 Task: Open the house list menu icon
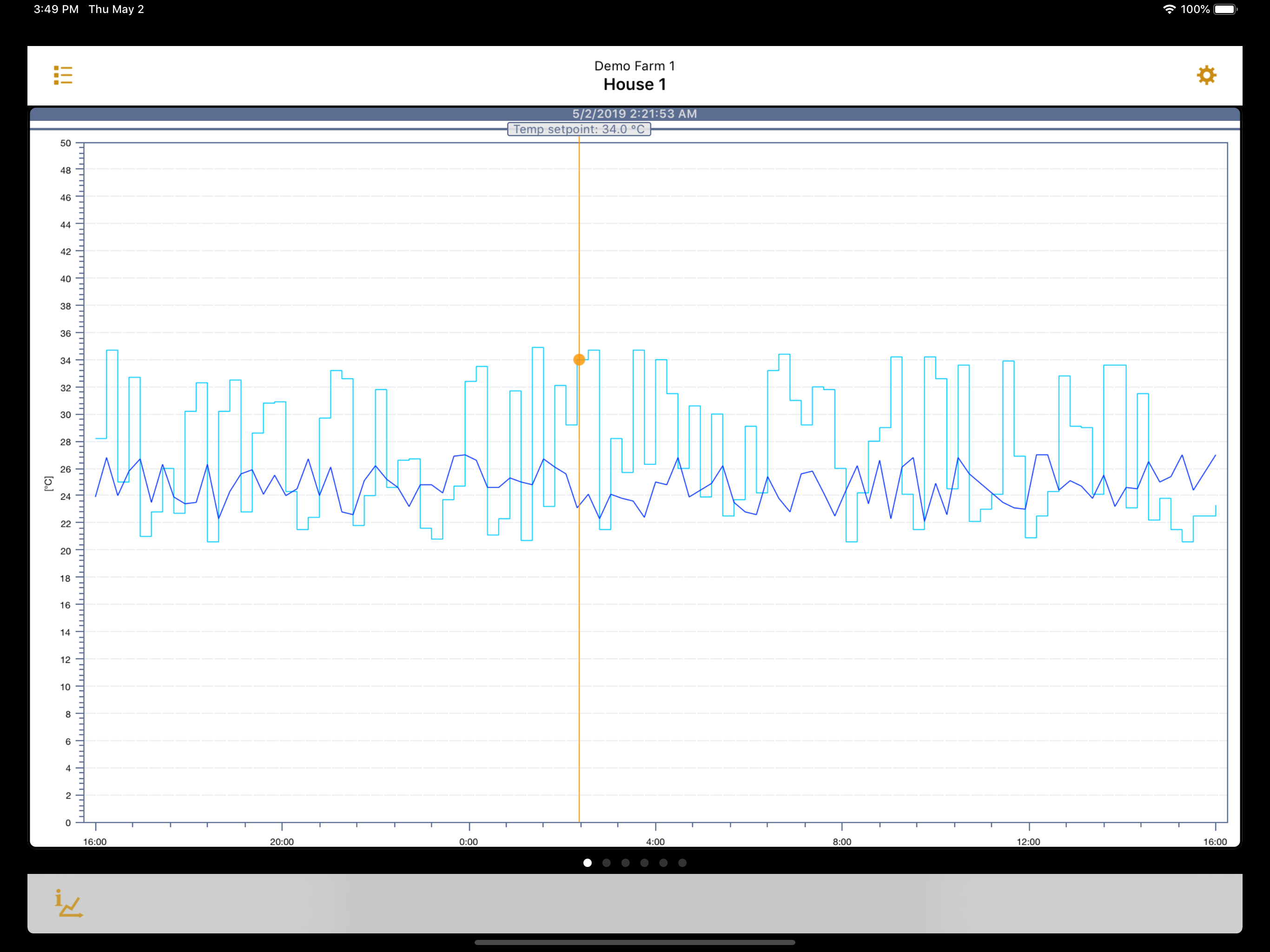point(63,75)
